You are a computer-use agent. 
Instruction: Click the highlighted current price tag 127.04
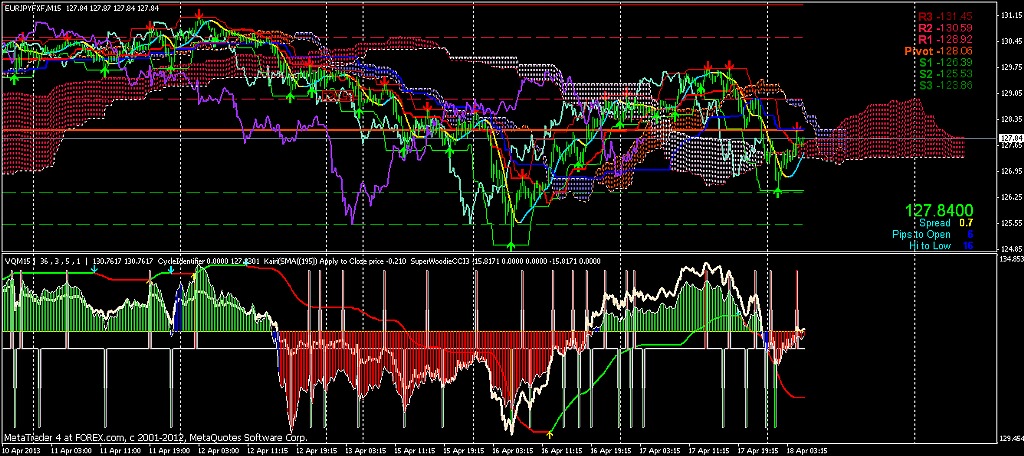pyautogui.click(x=1010, y=138)
